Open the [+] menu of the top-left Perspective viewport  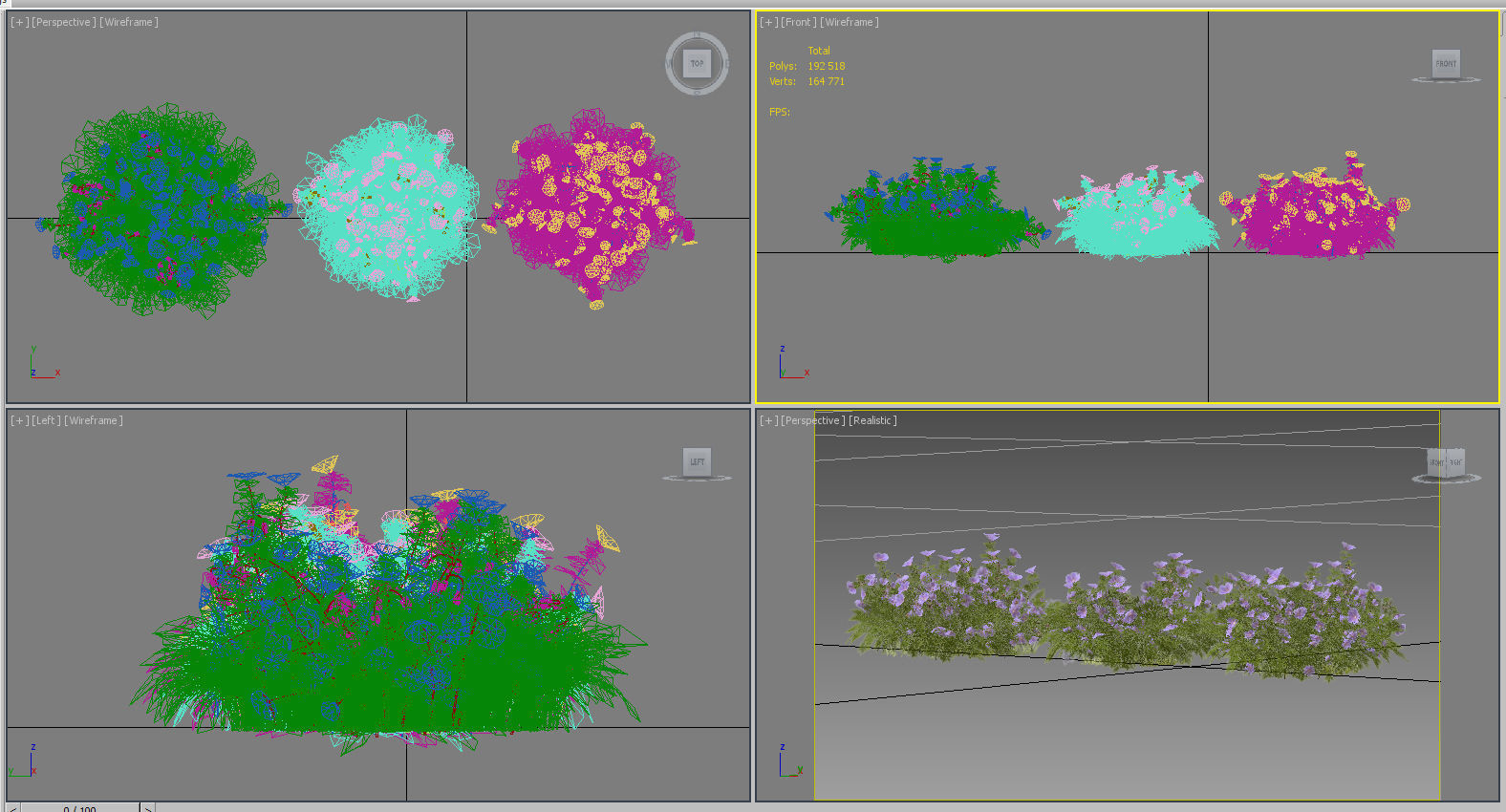(x=19, y=22)
